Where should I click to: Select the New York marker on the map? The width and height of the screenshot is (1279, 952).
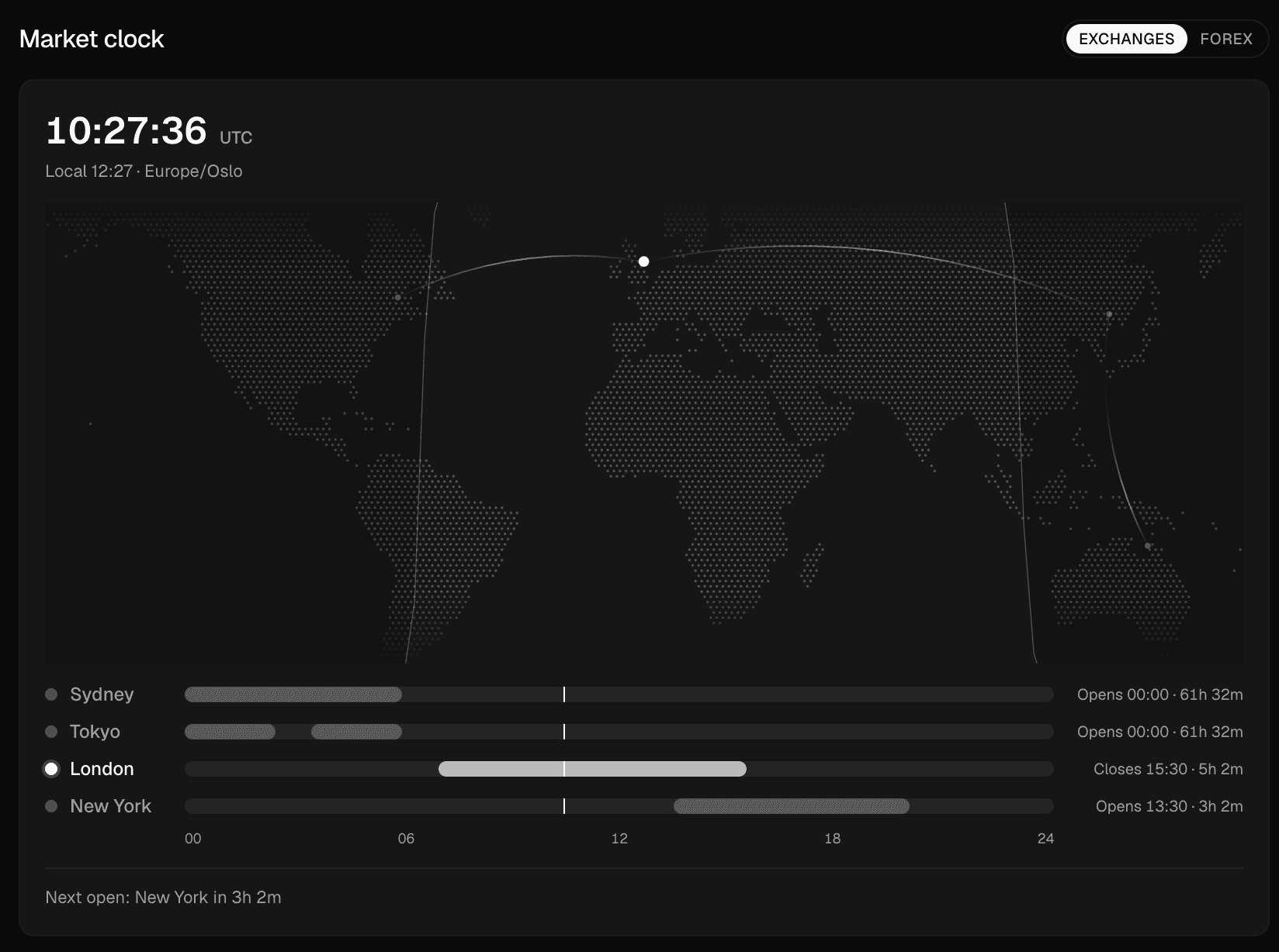click(x=398, y=297)
